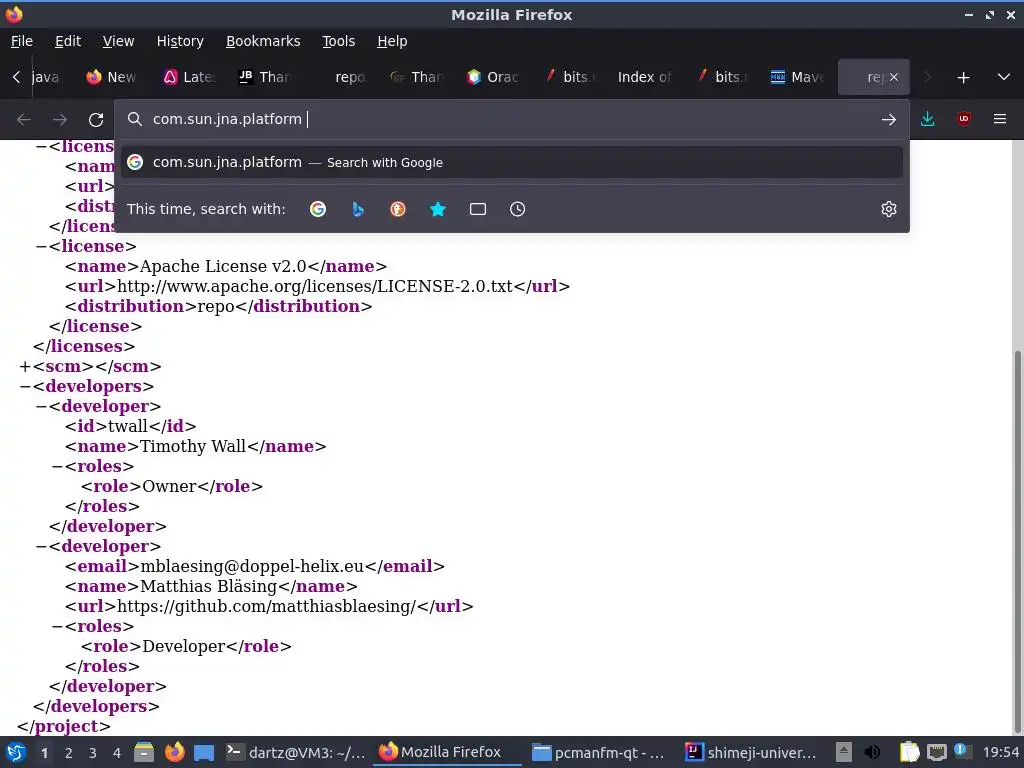
Task: Open the Firefox application menu (hamburger)
Action: tap(999, 119)
